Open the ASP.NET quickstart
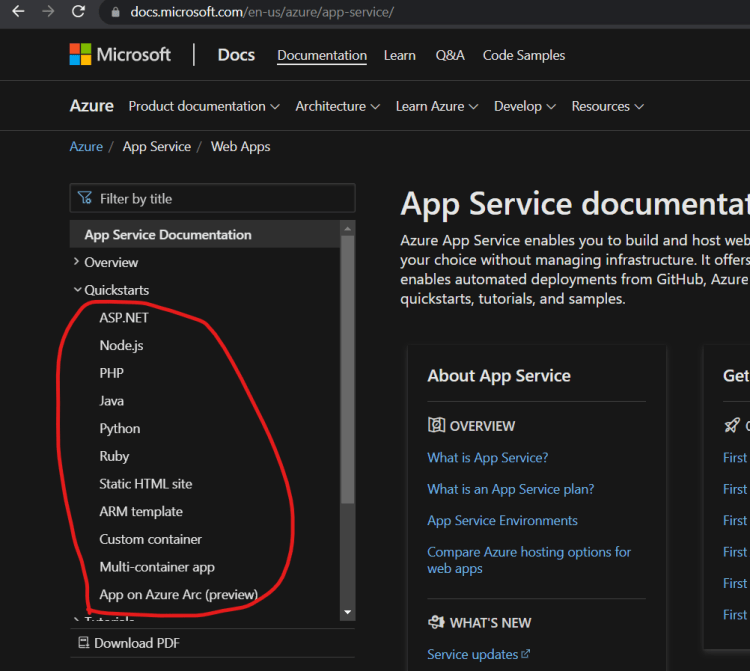The height and width of the screenshot is (671, 750). (124, 318)
